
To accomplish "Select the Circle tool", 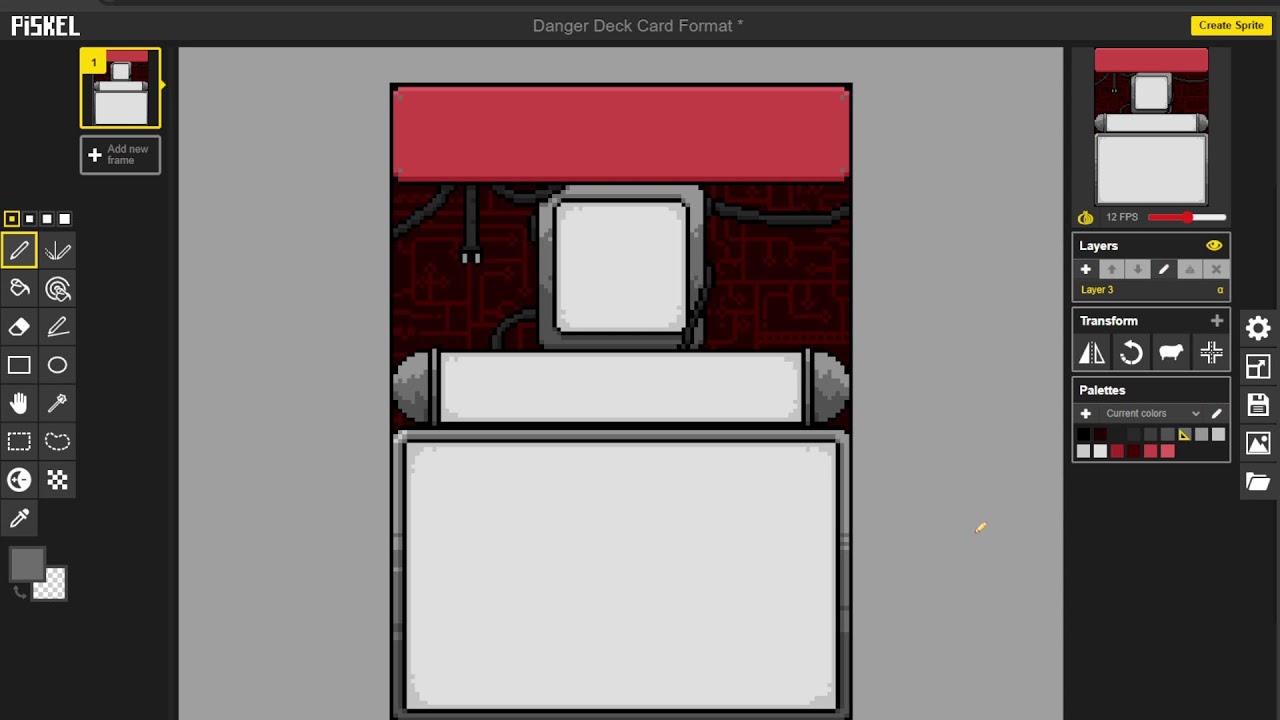I will pos(57,365).
